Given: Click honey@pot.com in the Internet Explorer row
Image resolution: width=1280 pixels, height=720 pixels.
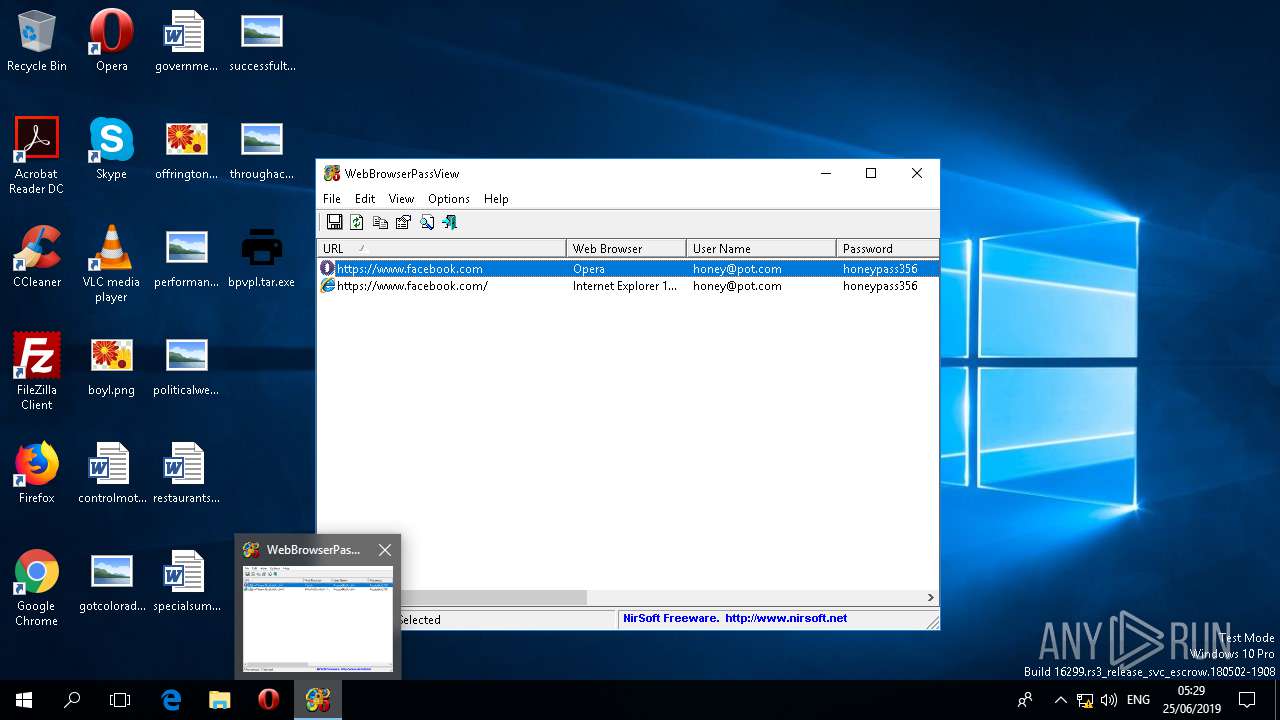Looking at the screenshot, I should [737, 286].
